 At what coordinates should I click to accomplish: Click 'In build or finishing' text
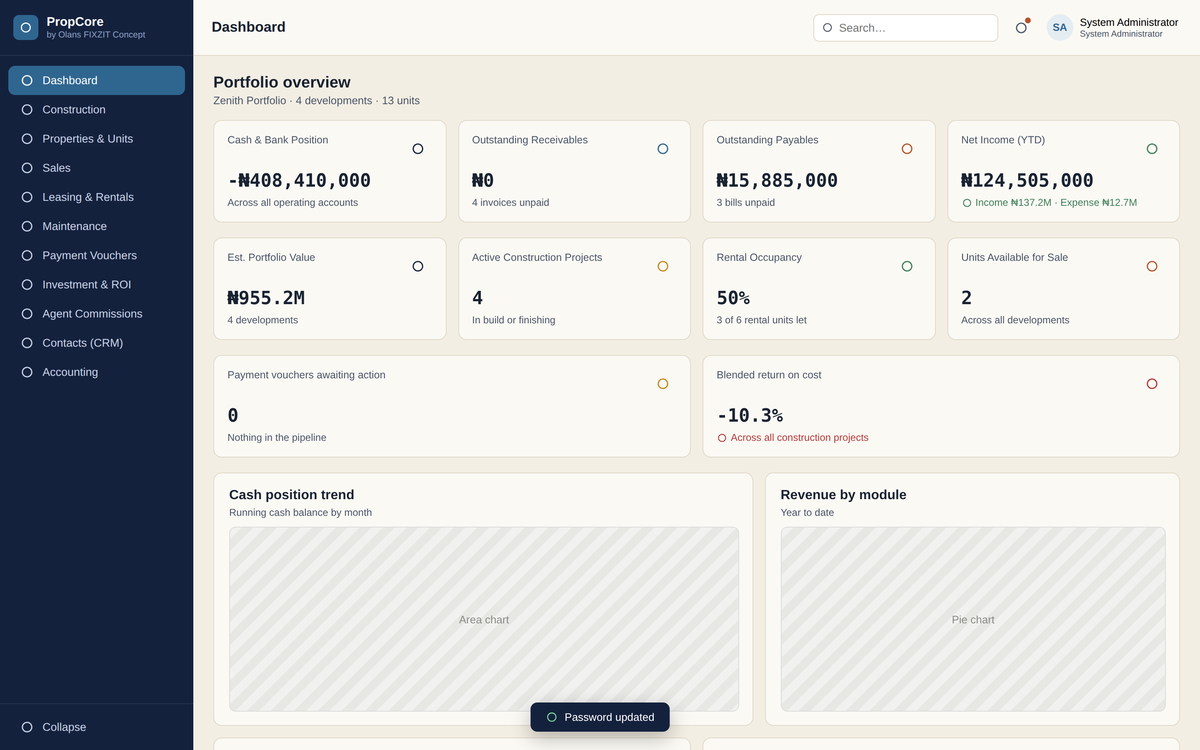(514, 320)
